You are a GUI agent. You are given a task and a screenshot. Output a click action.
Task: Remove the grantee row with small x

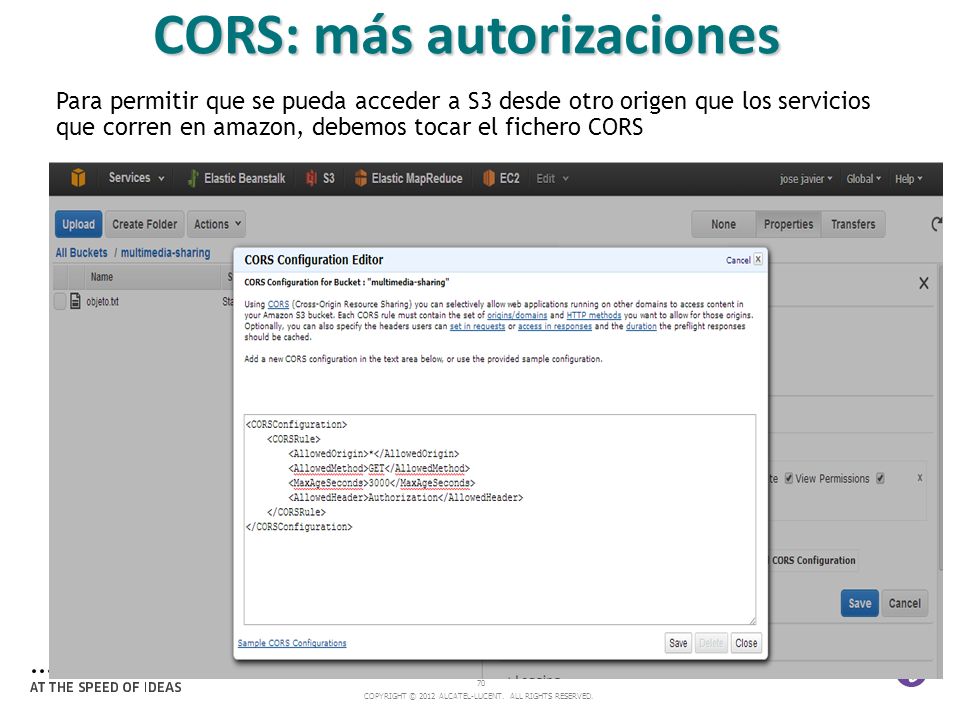tap(920, 478)
